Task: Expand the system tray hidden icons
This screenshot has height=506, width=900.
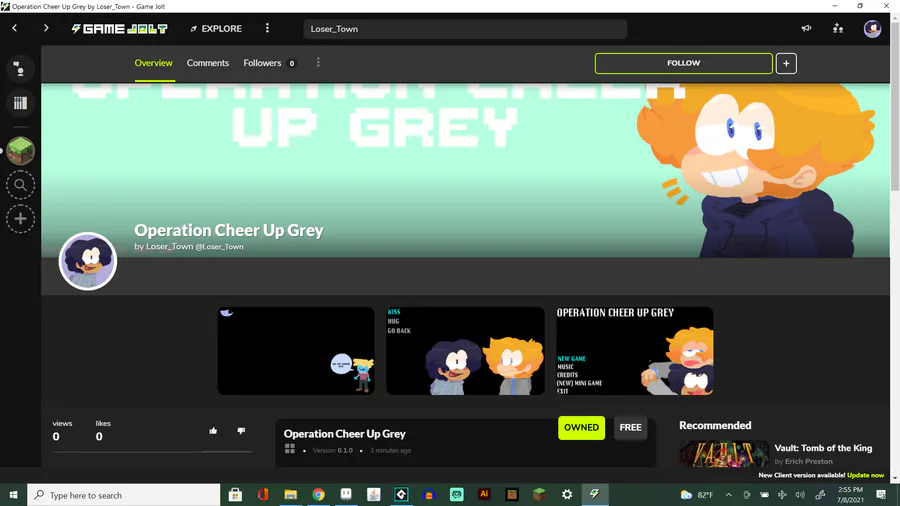Action: [x=728, y=495]
